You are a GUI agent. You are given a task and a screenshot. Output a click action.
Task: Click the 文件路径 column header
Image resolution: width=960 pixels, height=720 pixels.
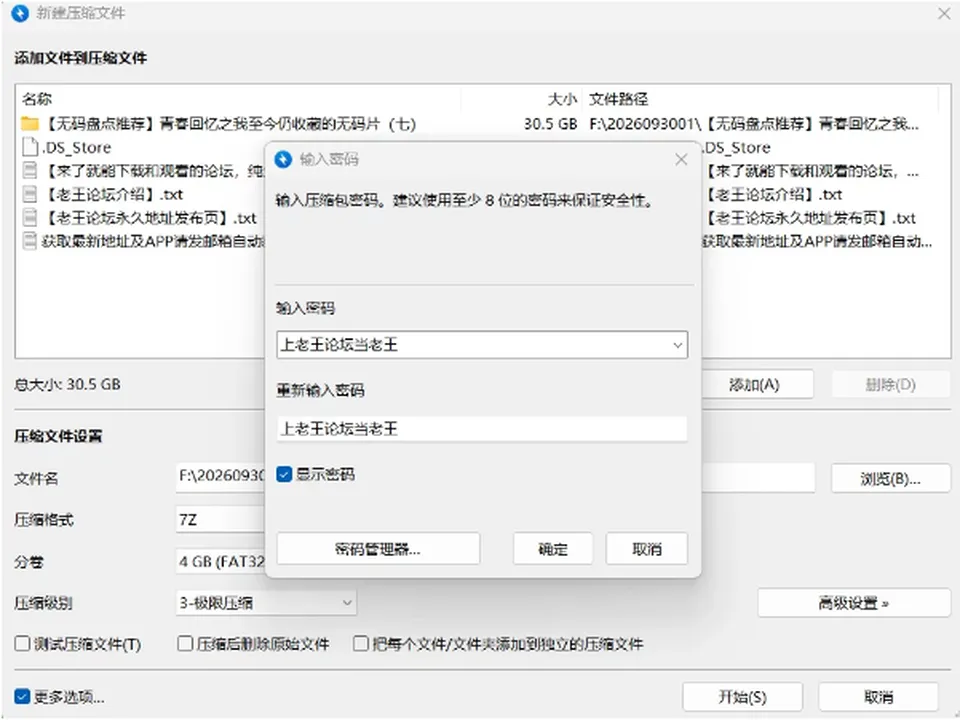[x=618, y=99]
